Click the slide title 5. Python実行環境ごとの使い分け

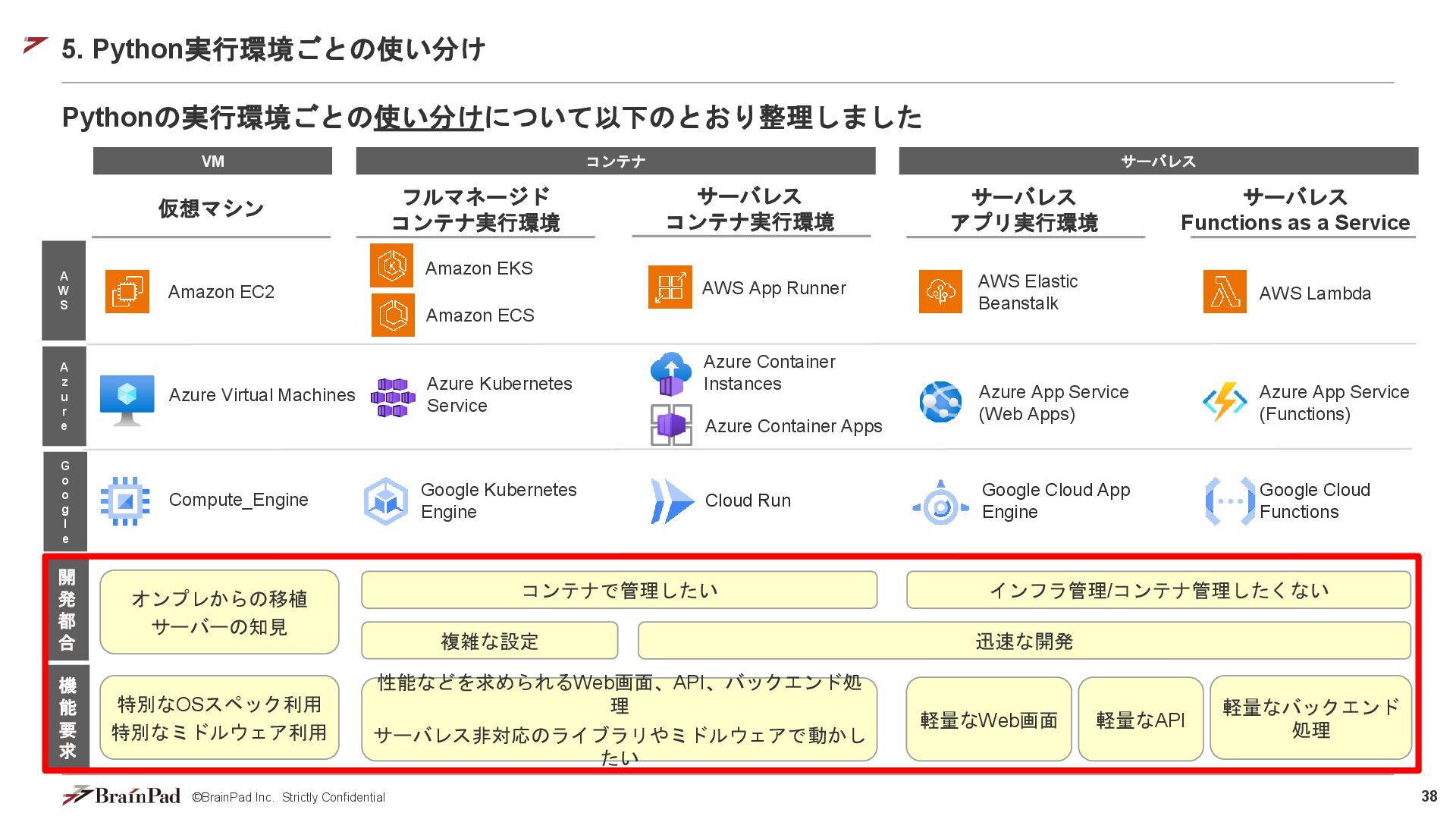(x=273, y=49)
